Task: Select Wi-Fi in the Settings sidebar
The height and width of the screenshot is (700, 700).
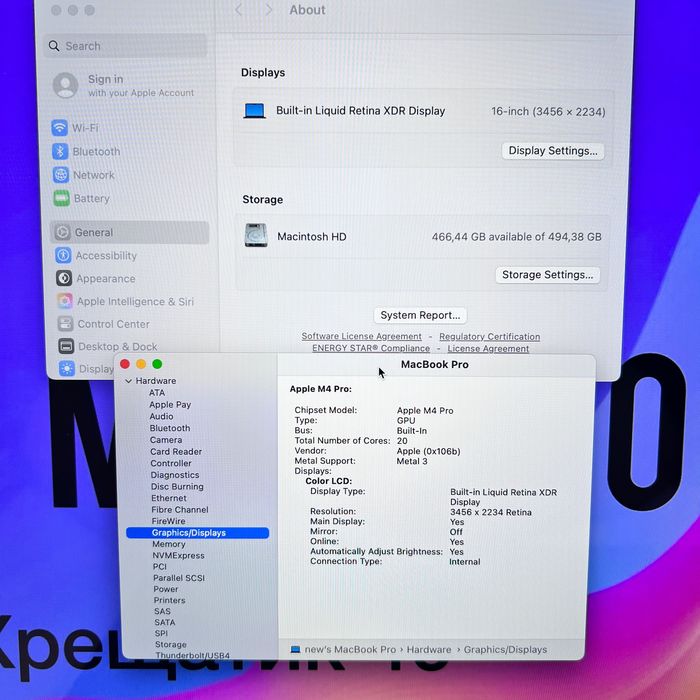Action: [x=85, y=128]
